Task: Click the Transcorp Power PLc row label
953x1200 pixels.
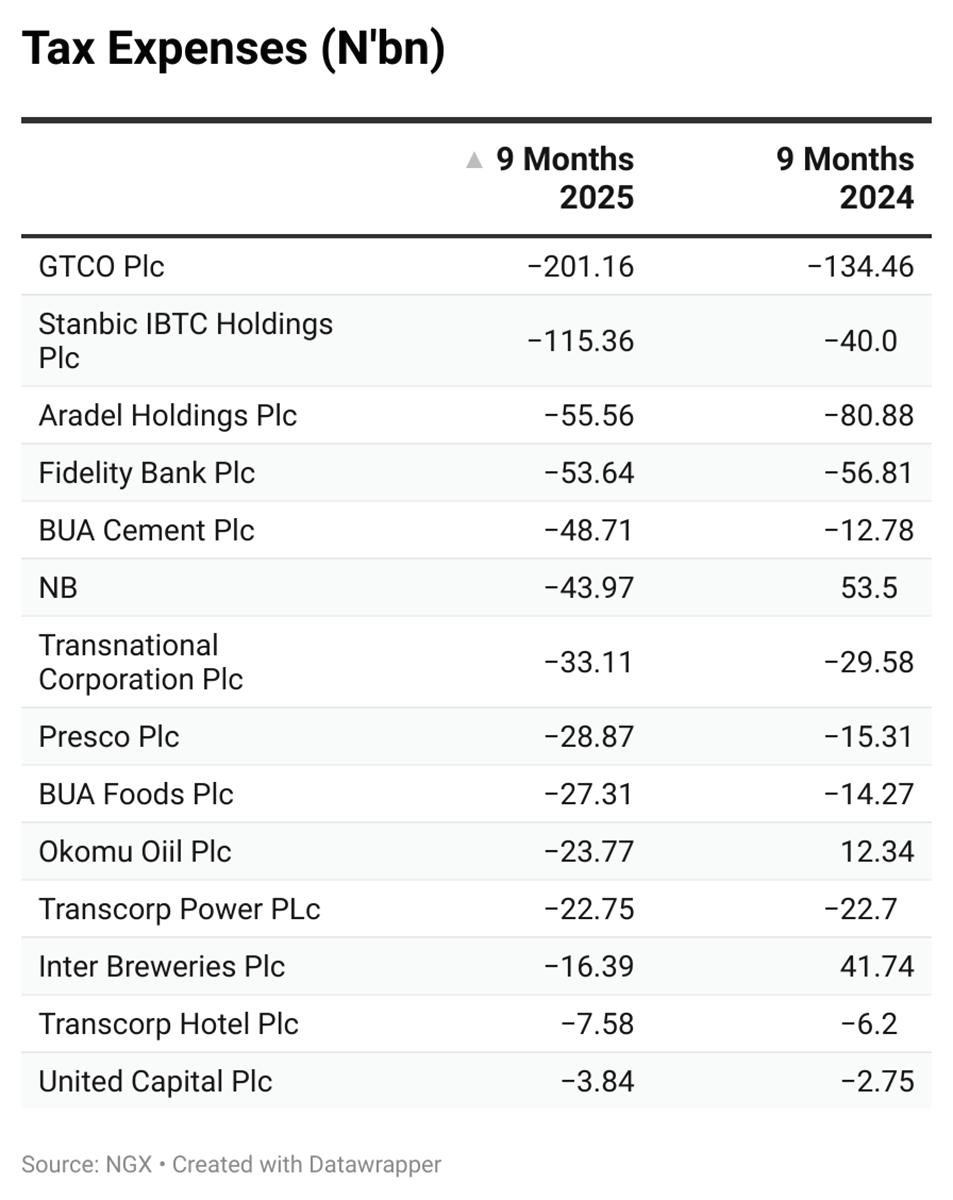Action: 179,909
